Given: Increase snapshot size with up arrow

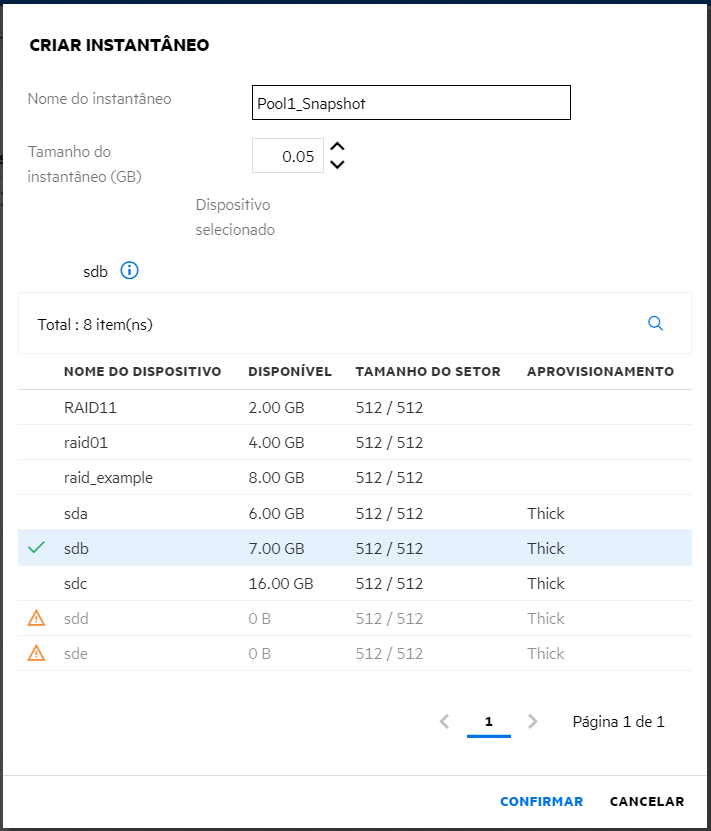Looking at the screenshot, I should (337, 147).
